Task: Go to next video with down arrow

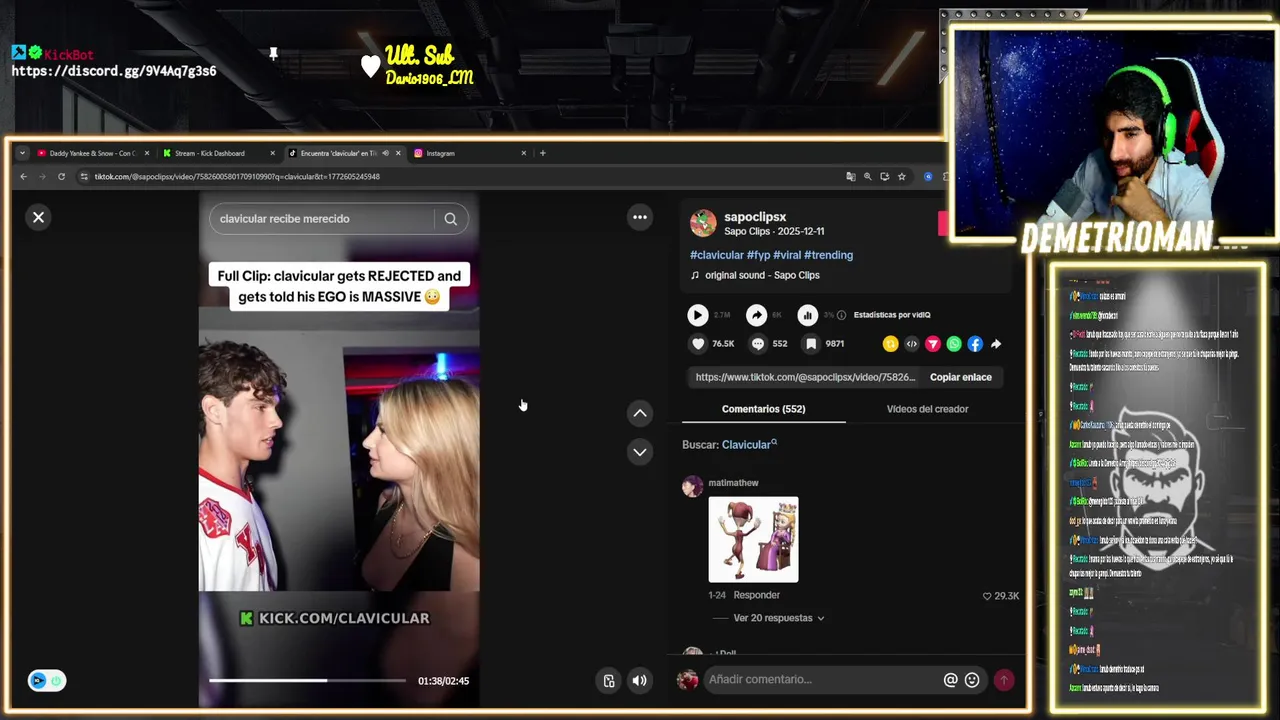Action: (640, 452)
